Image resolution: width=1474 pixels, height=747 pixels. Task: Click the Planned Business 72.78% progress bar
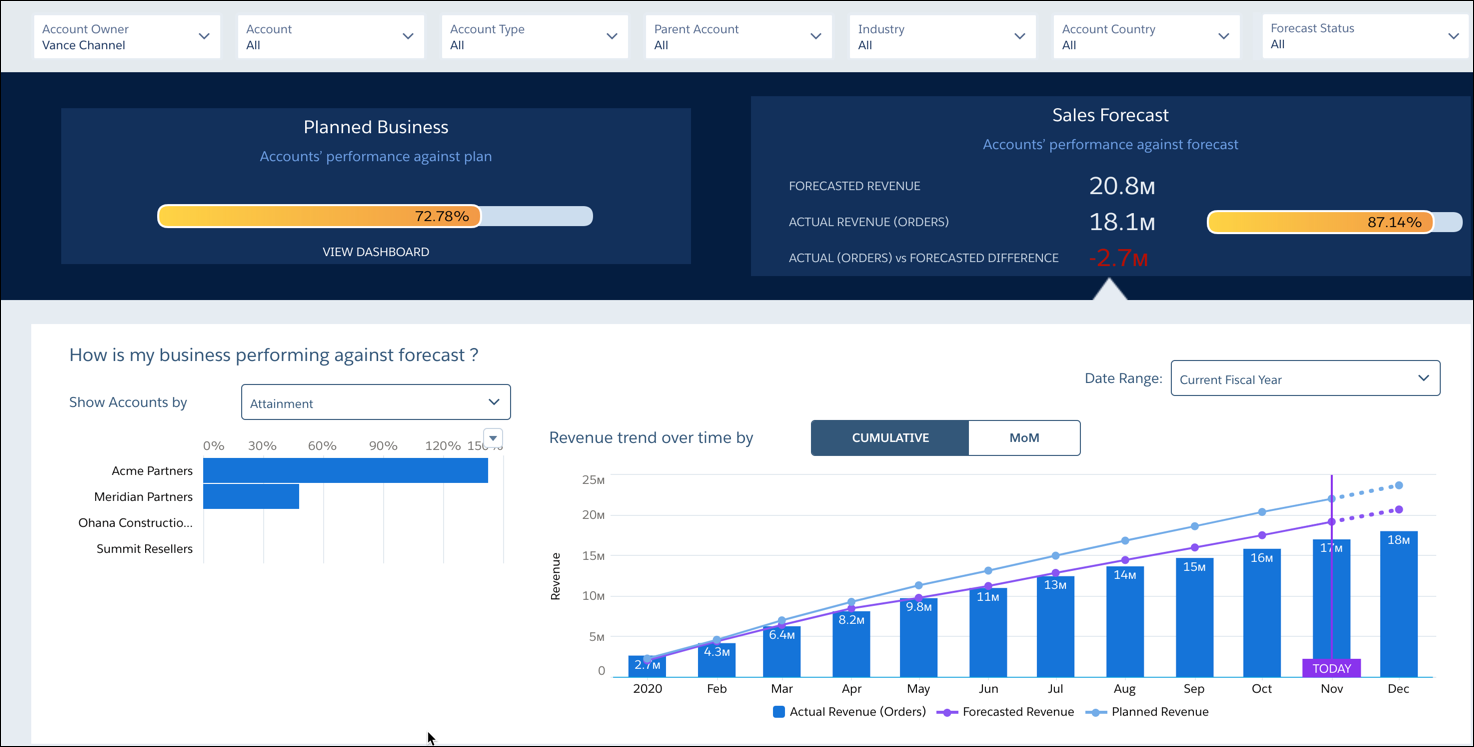pyautogui.click(x=375, y=216)
